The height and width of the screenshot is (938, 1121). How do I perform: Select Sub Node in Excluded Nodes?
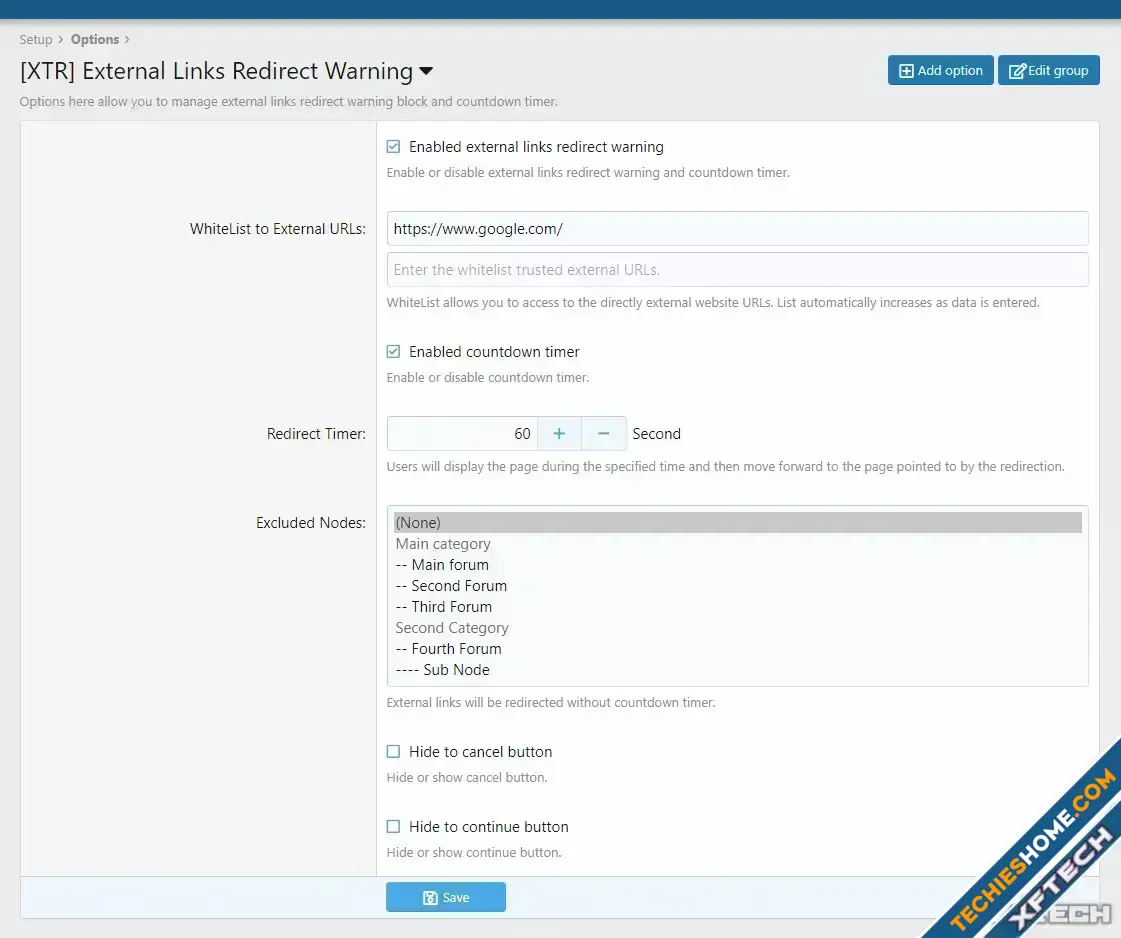click(x=737, y=670)
